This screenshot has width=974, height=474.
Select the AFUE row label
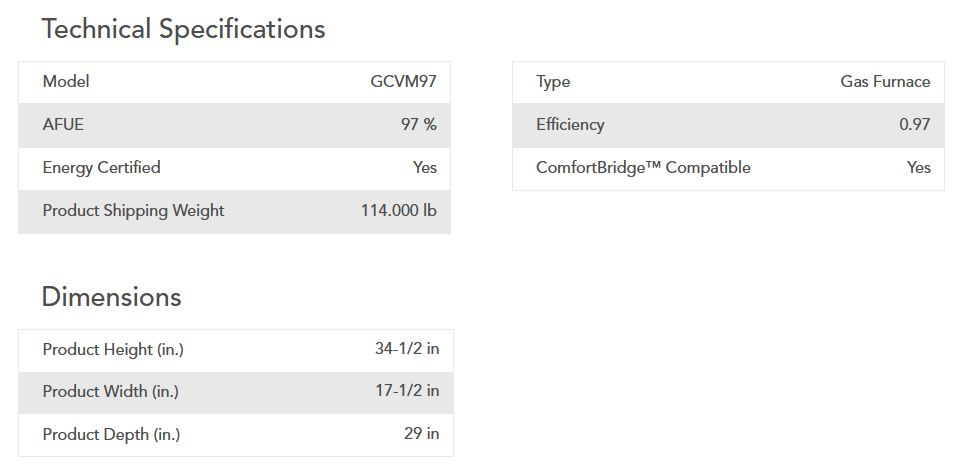click(x=63, y=124)
